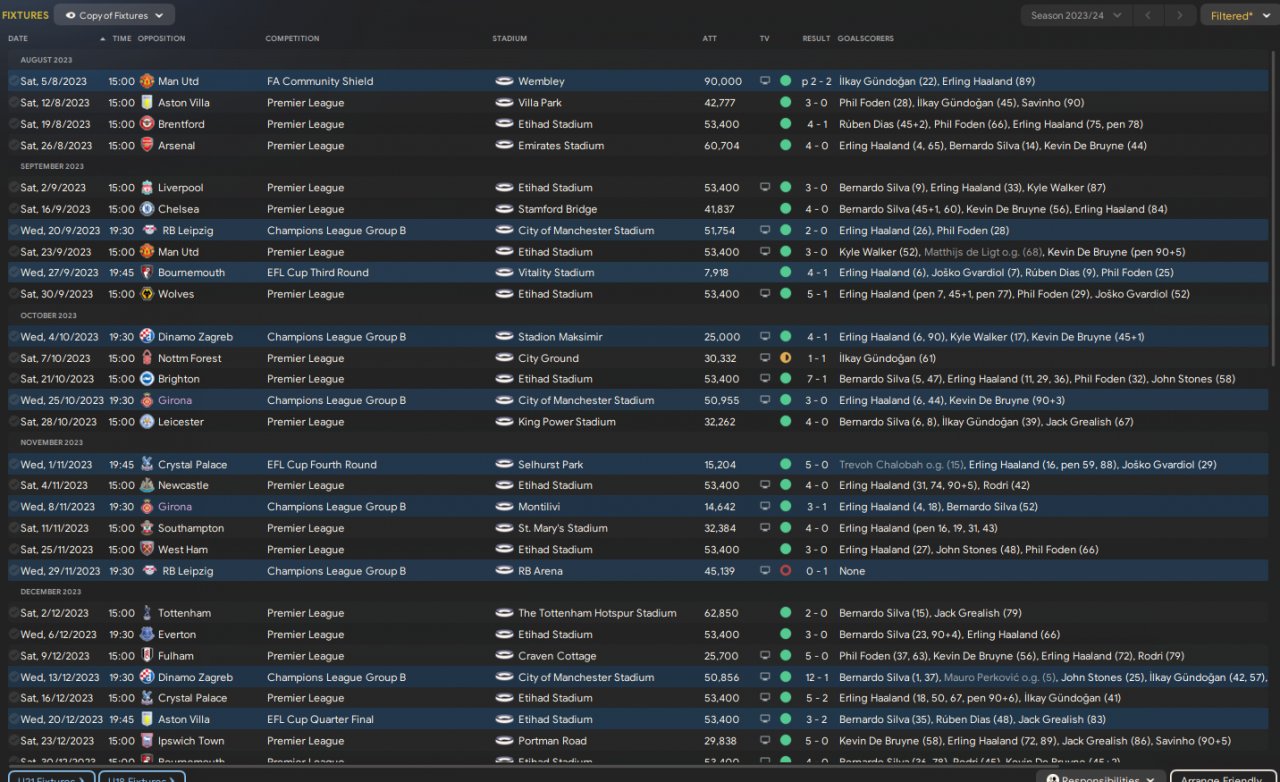The image size is (1280, 782).
Task: Open the Girona link in October Champions League fixture
Action: [175, 400]
